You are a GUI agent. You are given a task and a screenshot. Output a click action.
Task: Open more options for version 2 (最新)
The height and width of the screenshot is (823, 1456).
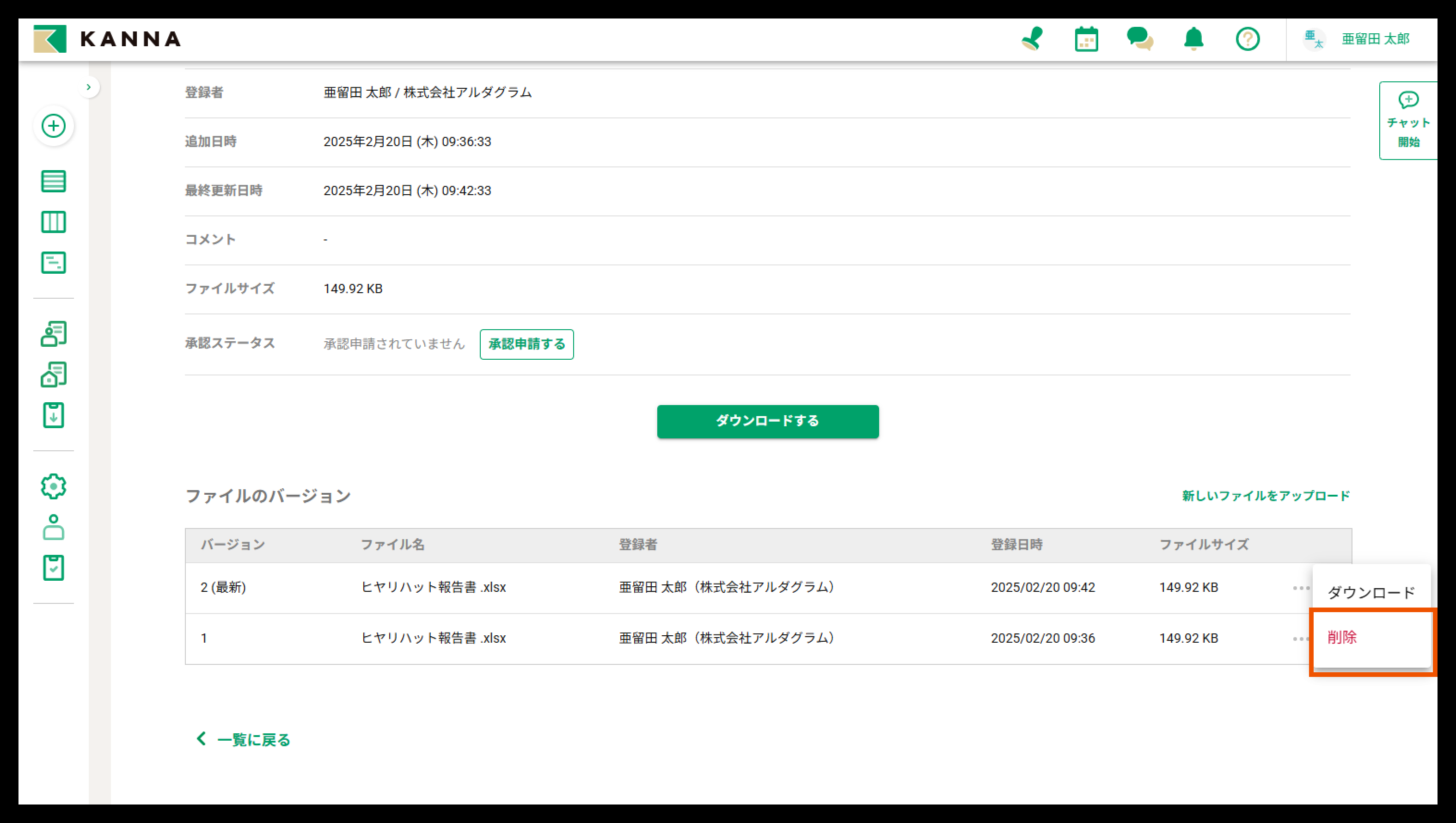[x=1301, y=588]
